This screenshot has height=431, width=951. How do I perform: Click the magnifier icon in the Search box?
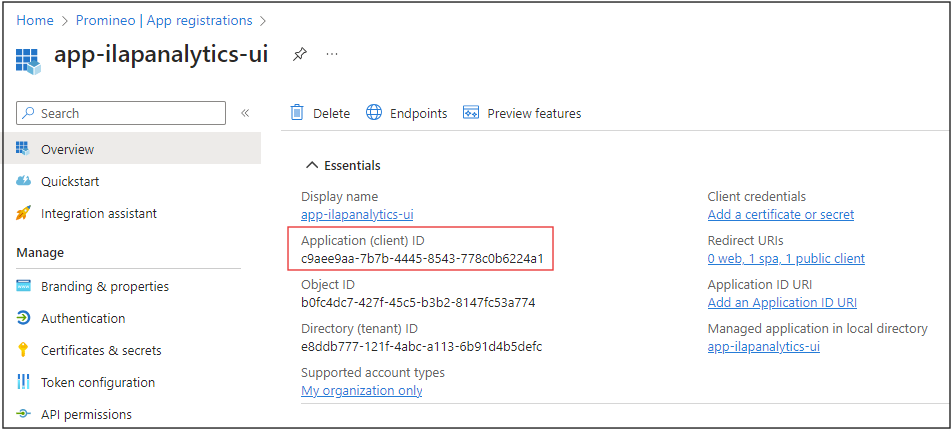tap(29, 113)
